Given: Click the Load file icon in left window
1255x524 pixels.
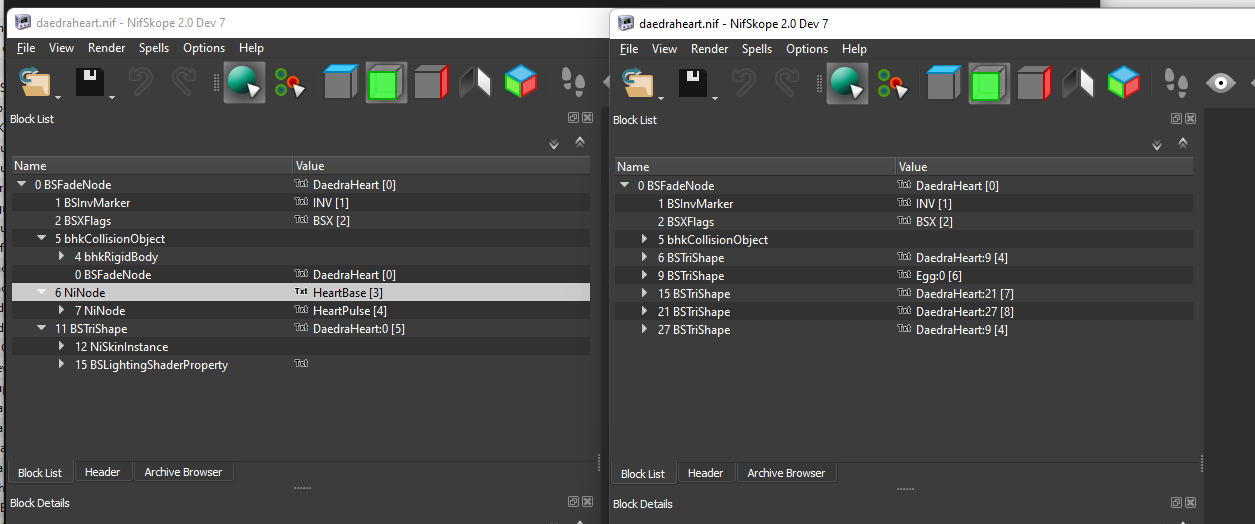Looking at the screenshot, I should point(36,82).
